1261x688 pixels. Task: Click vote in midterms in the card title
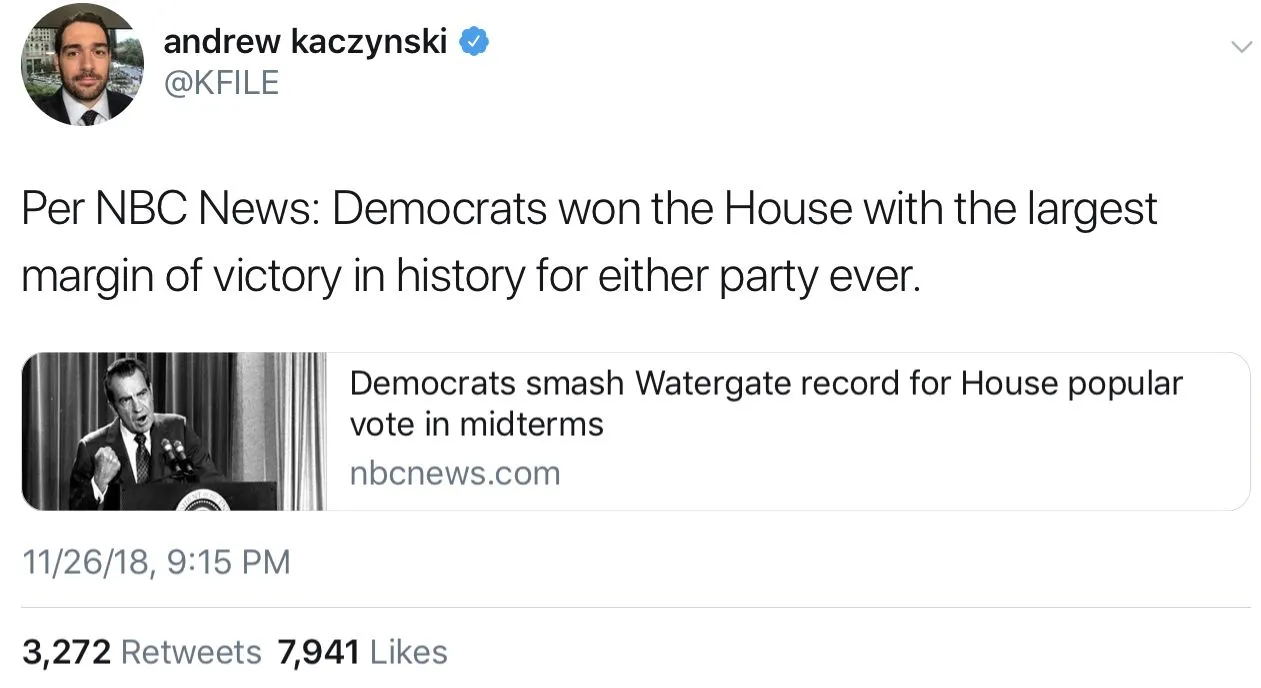tap(476, 425)
